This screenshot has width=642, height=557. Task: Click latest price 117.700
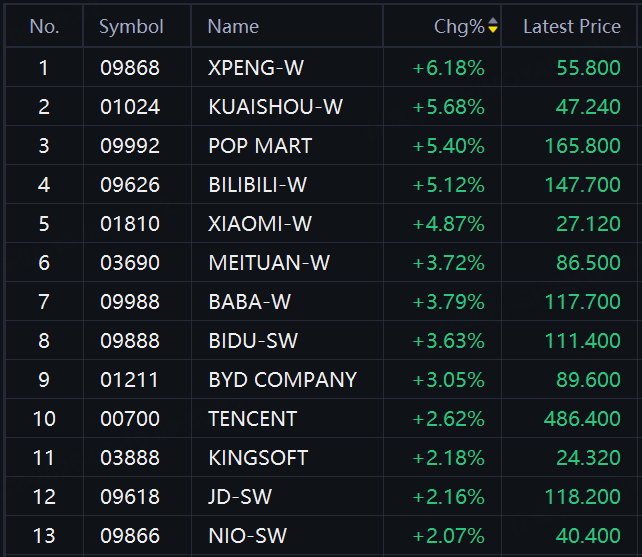tap(583, 302)
